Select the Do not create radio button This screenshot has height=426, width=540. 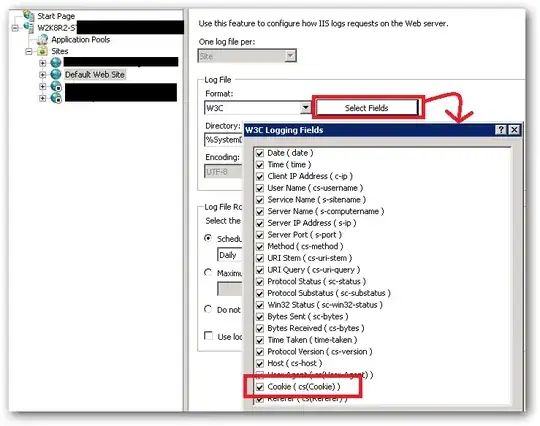(208, 309)
